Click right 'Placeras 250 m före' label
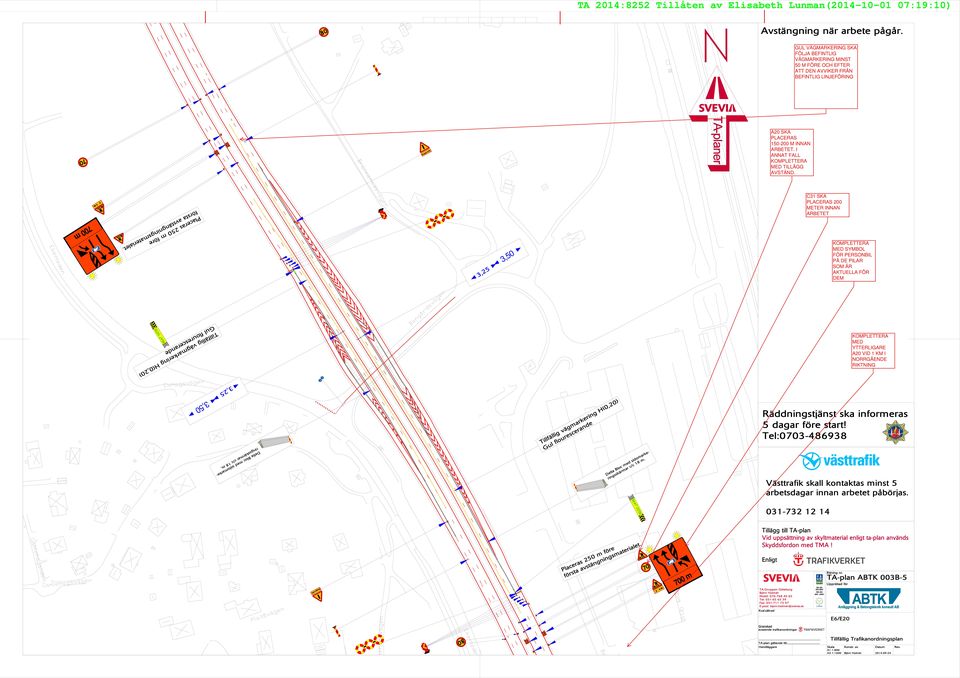 click(599, 560)
